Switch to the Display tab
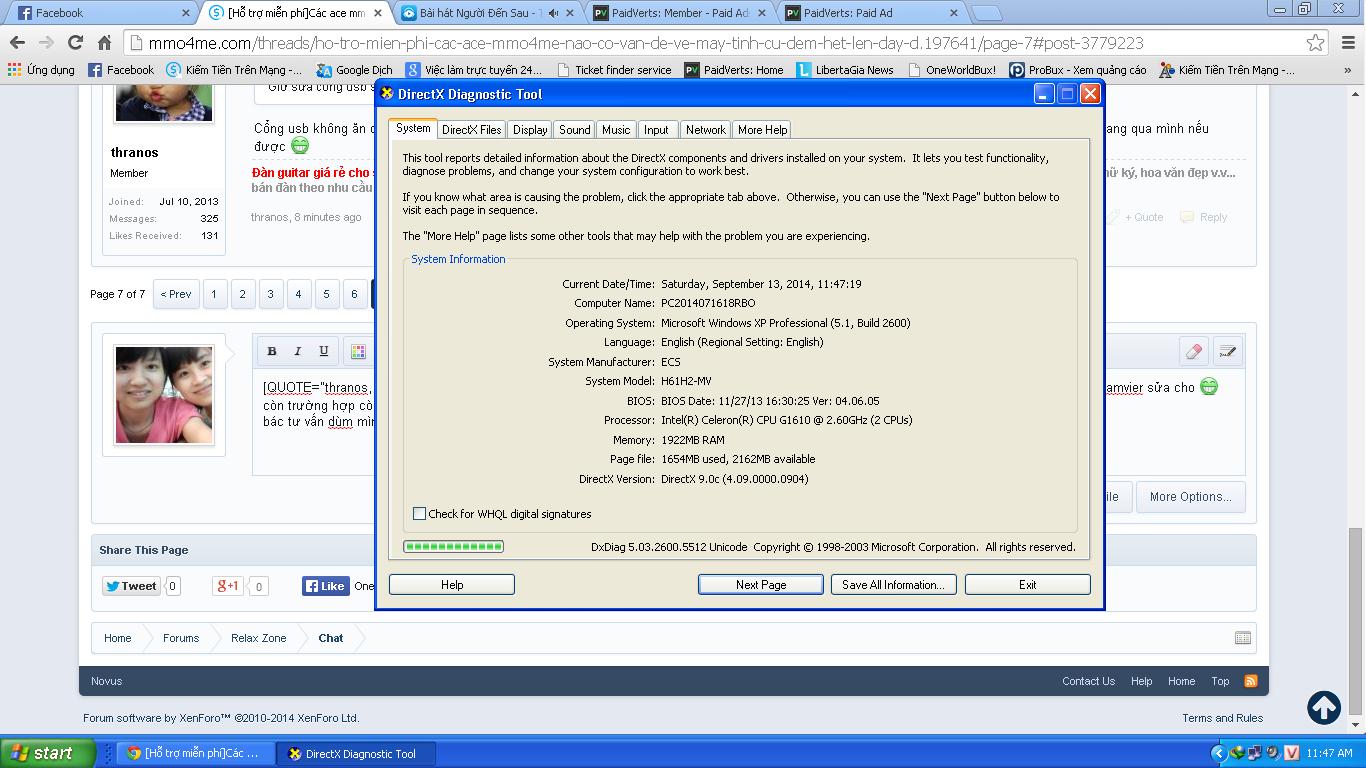This screenshot has width=1366, height=768. point(530,130)
